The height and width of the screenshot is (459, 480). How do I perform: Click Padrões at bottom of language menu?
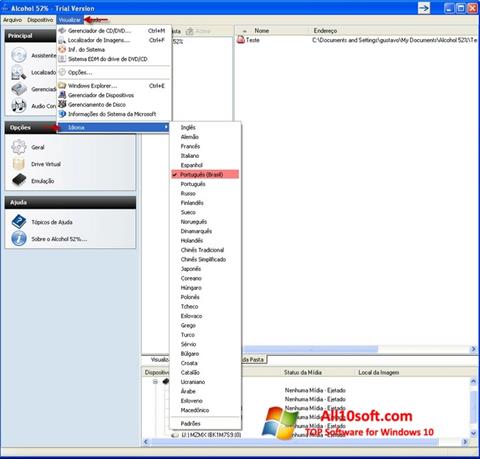(x=190, y=424)
